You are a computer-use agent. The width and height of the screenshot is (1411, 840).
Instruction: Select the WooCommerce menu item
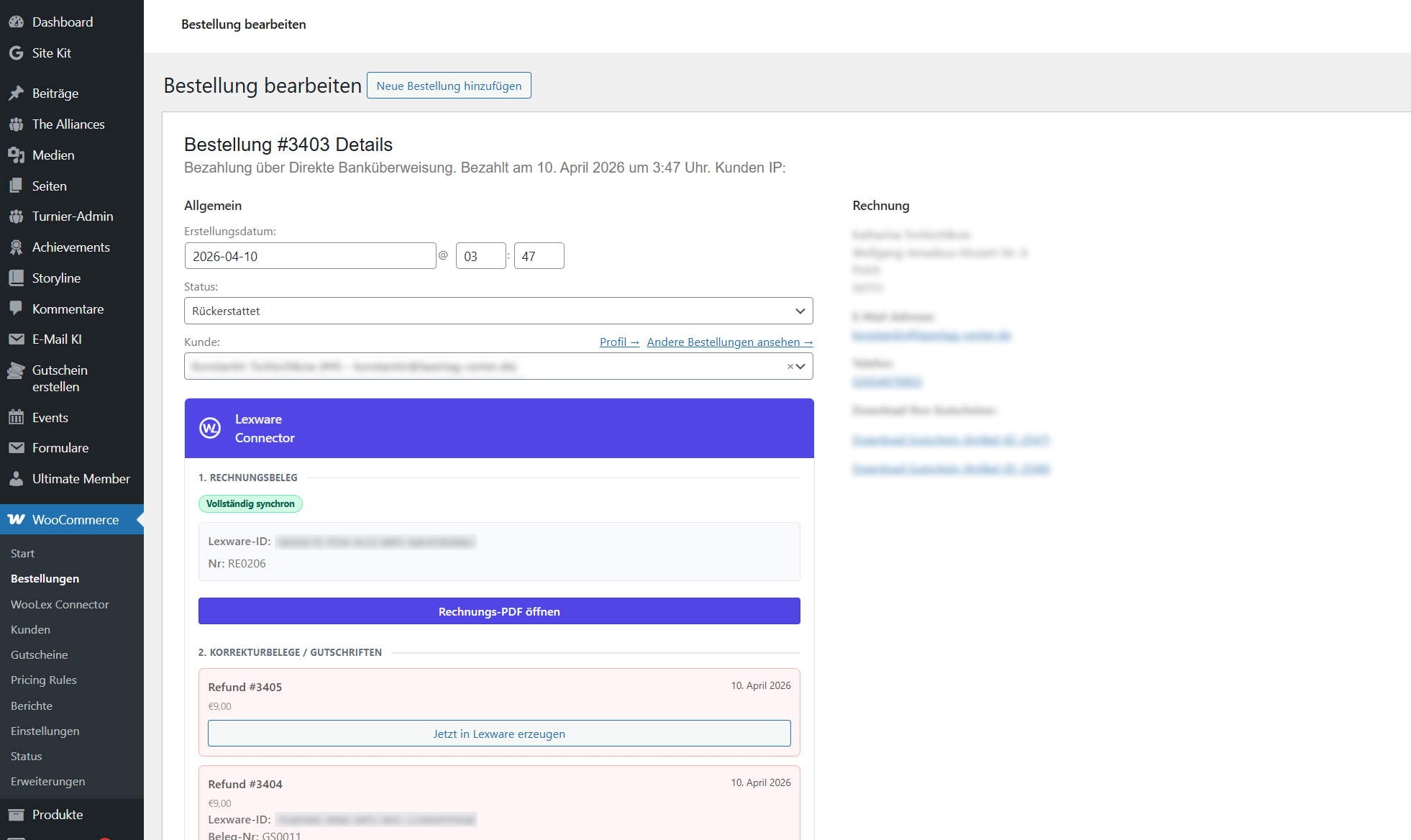click(72, 520)
